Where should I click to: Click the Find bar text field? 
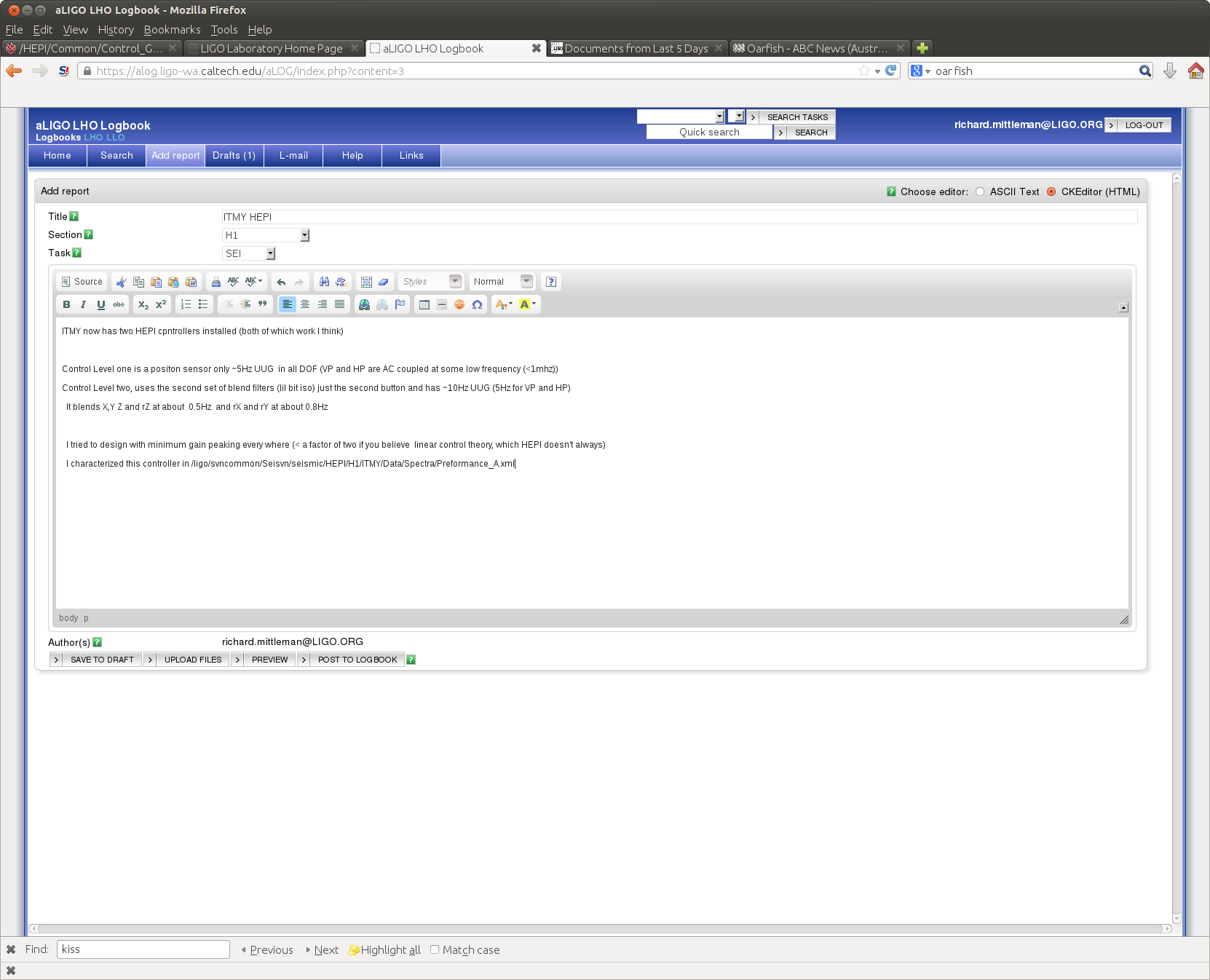(x=143, y=949)
